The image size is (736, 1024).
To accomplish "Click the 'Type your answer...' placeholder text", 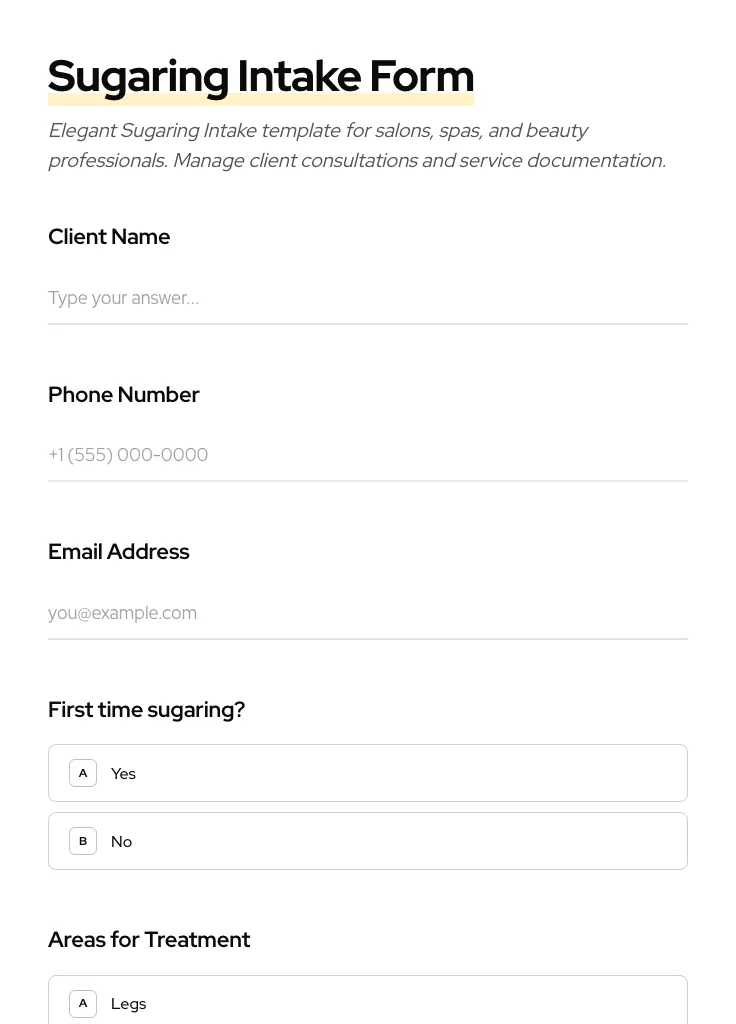I will [x=123, y=298].
